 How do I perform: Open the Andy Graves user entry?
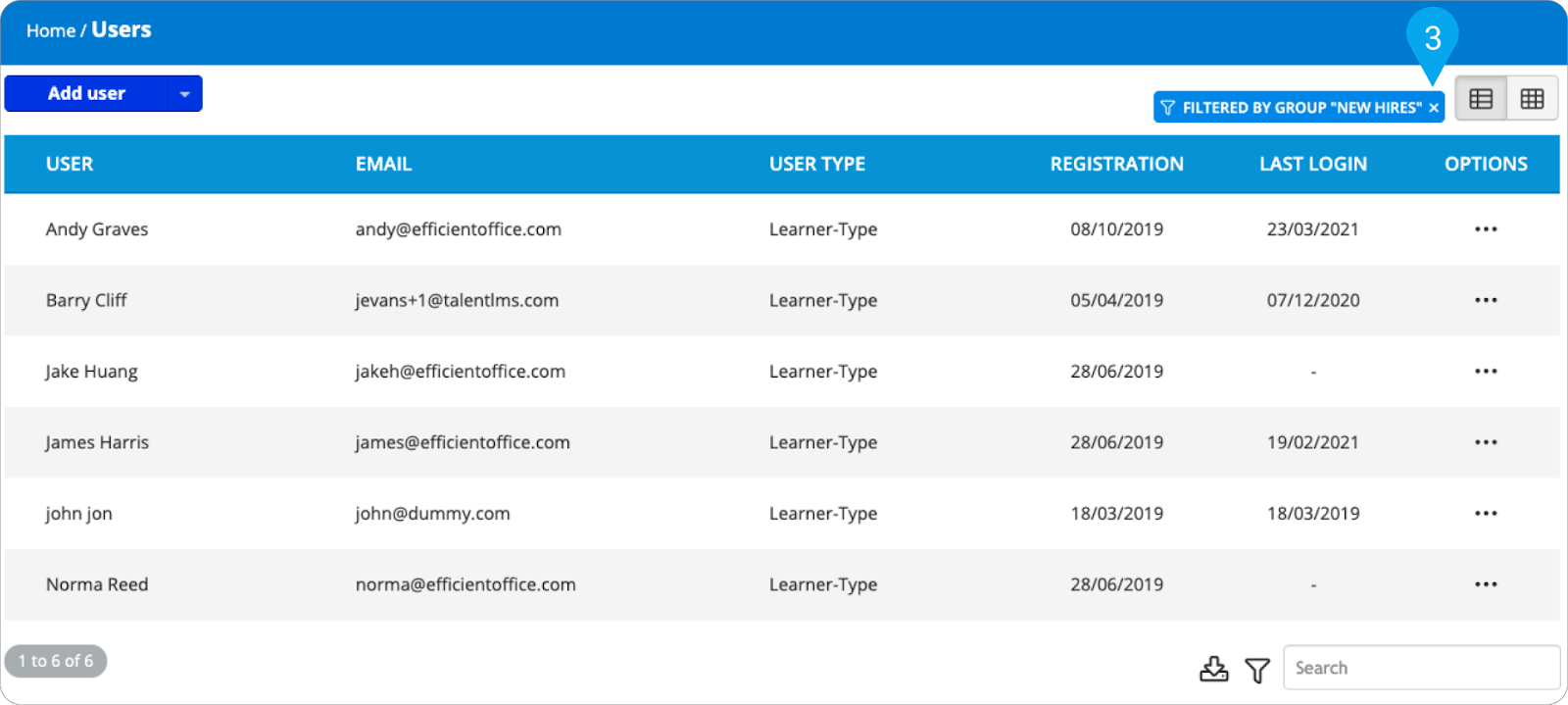(97, 229)
